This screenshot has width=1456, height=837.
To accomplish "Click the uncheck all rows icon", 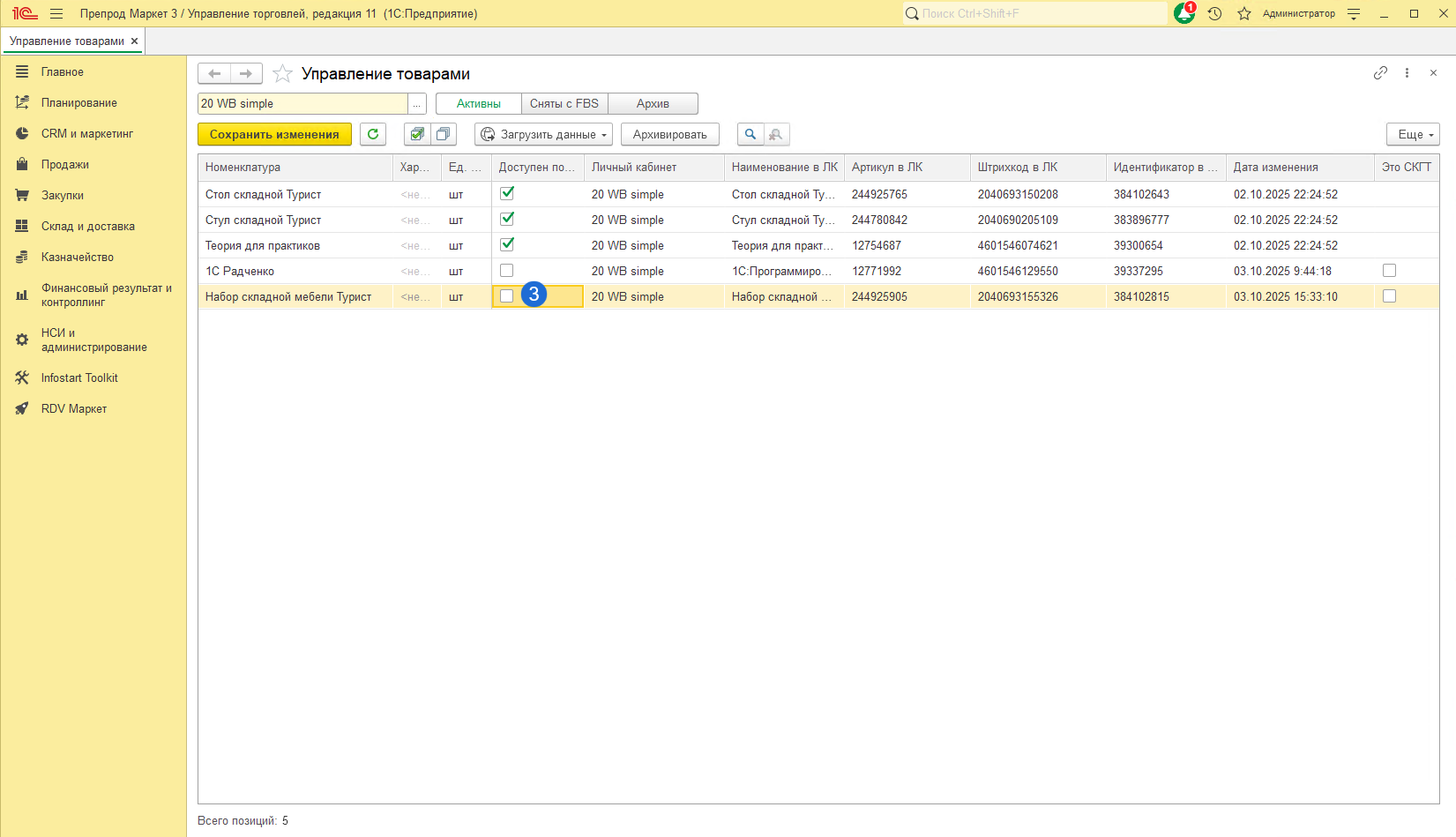I will point(443,134).
